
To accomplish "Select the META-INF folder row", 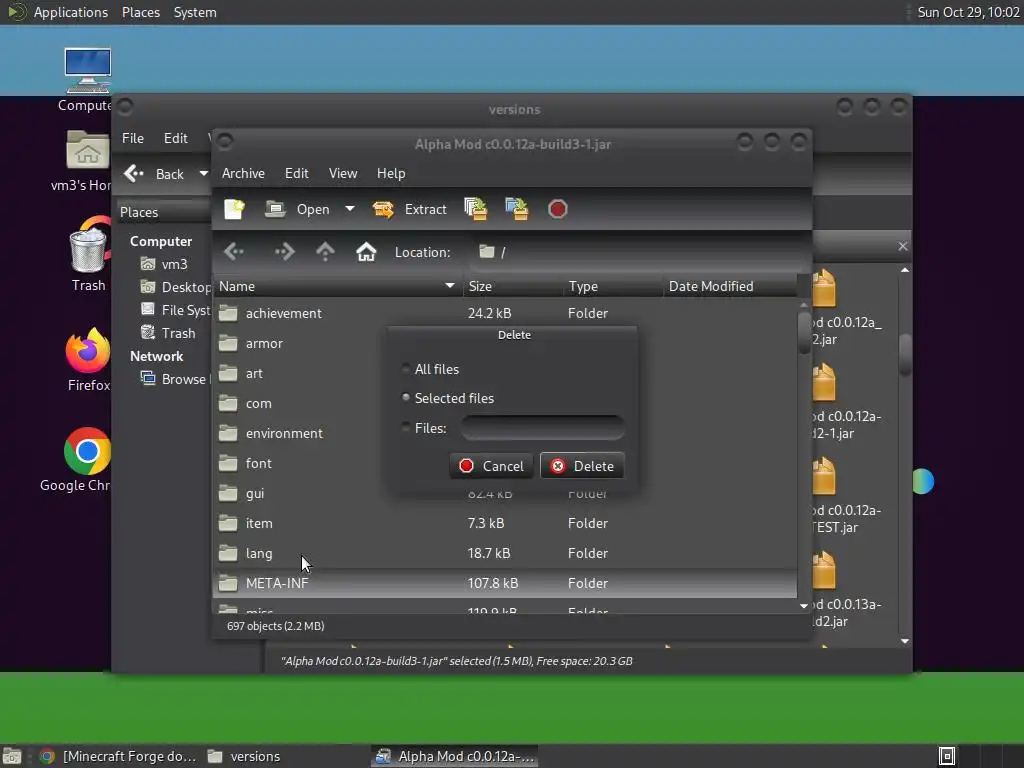I will (505, 583).
